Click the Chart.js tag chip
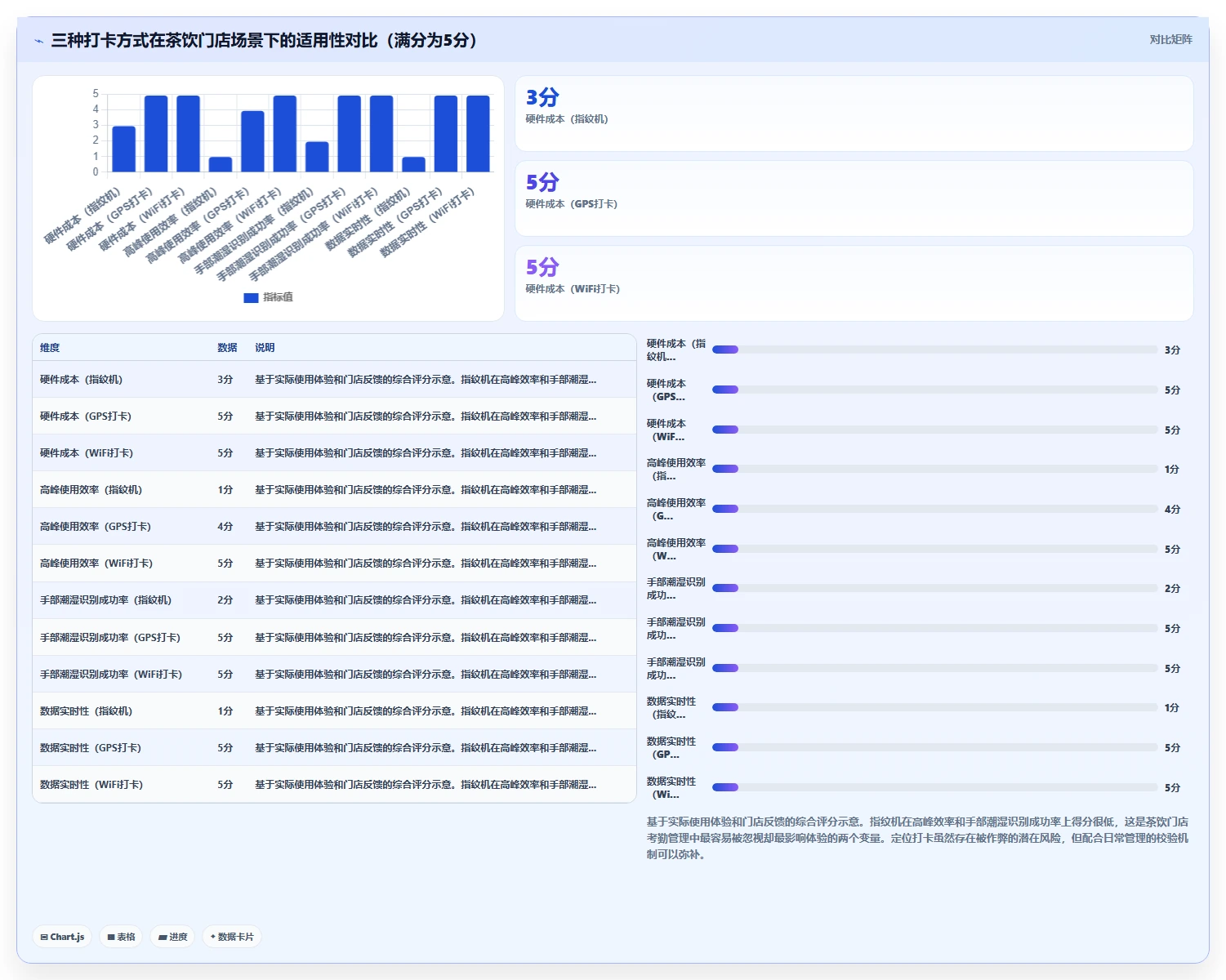The height and width of the screenshot is (980, 1226). coord(62,937)
